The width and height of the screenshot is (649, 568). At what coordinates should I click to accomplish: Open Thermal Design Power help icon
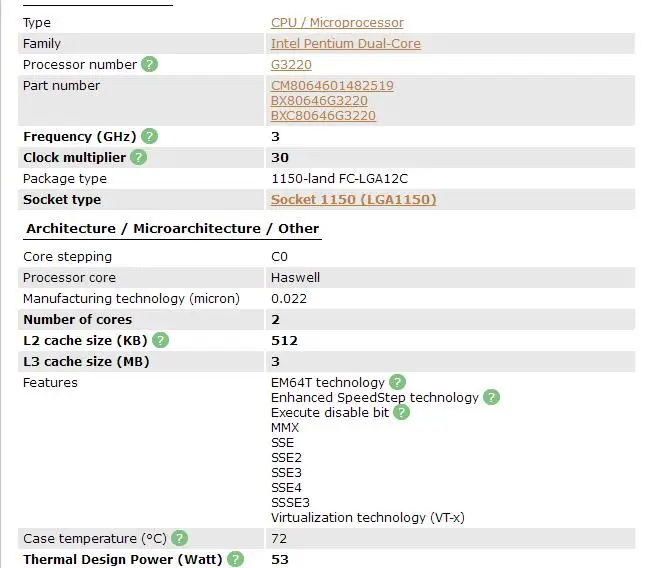(236, 559)
